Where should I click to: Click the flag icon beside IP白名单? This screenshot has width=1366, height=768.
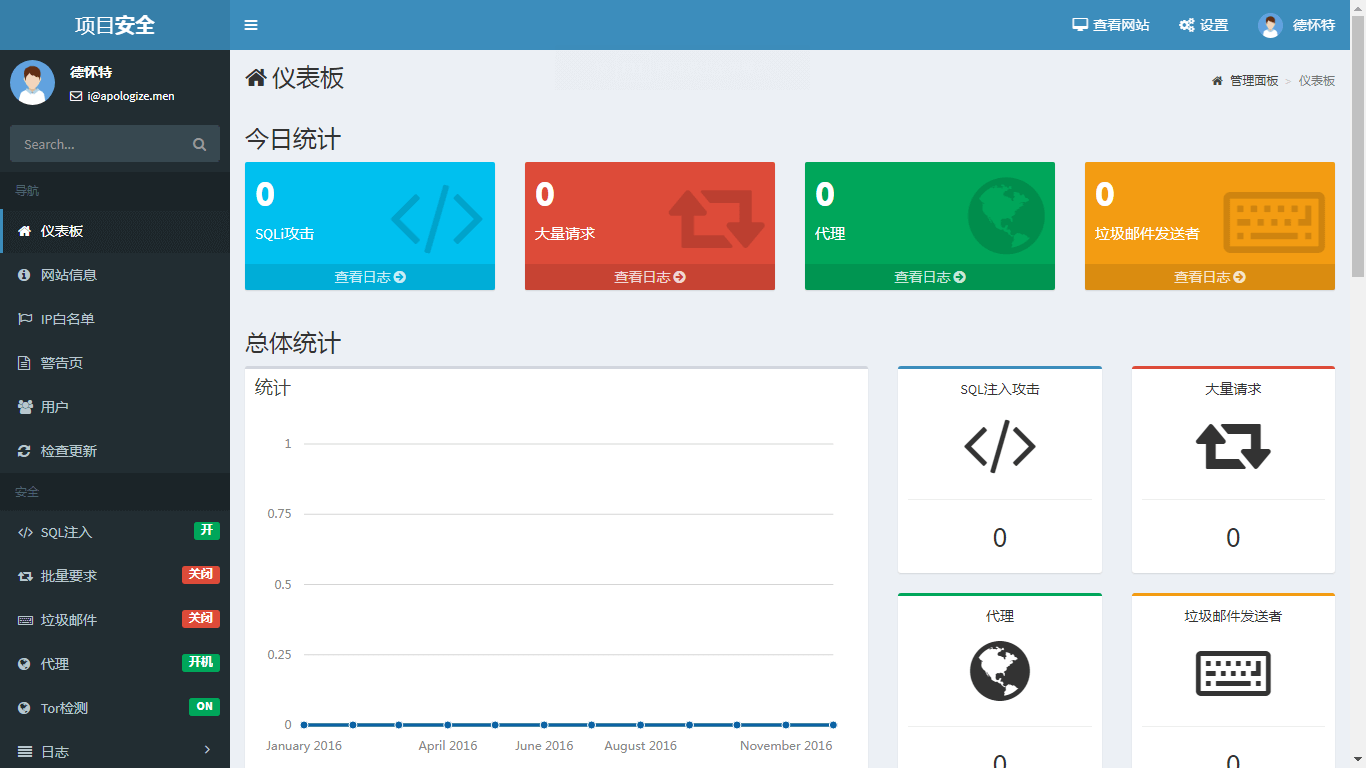point(24,319)
